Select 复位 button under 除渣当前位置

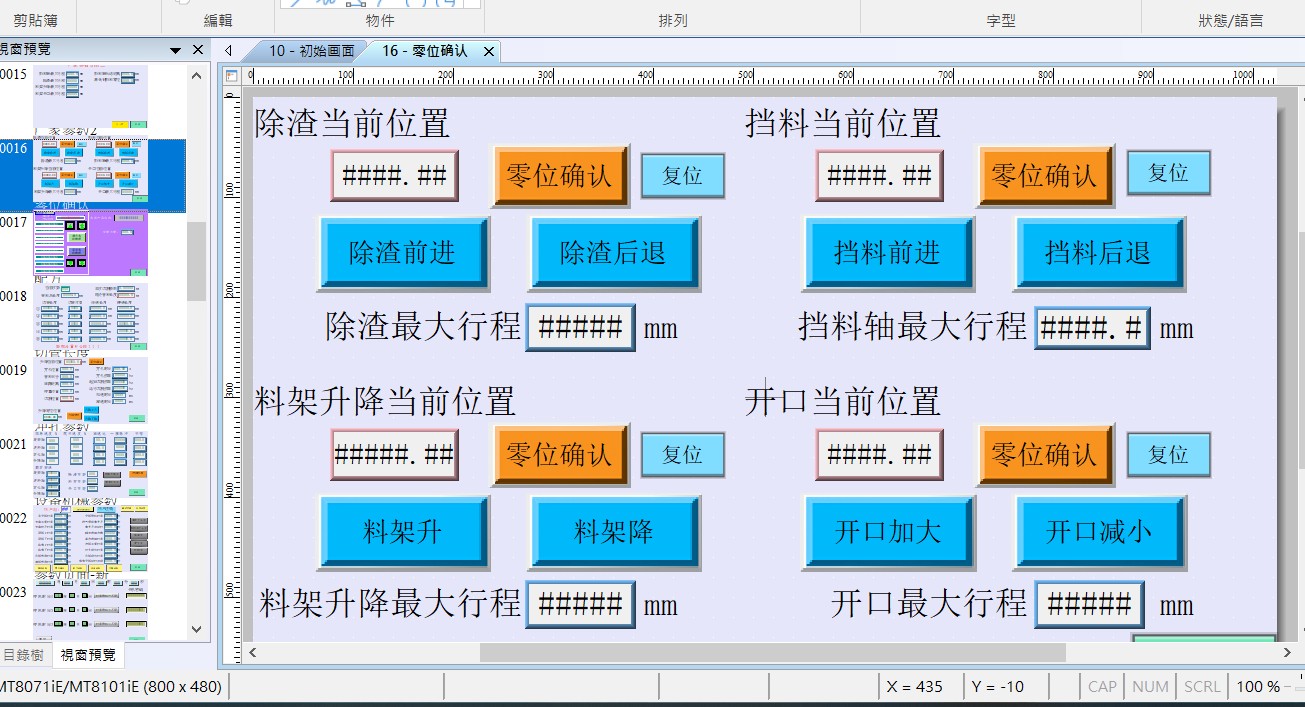[x=682, y=176]
